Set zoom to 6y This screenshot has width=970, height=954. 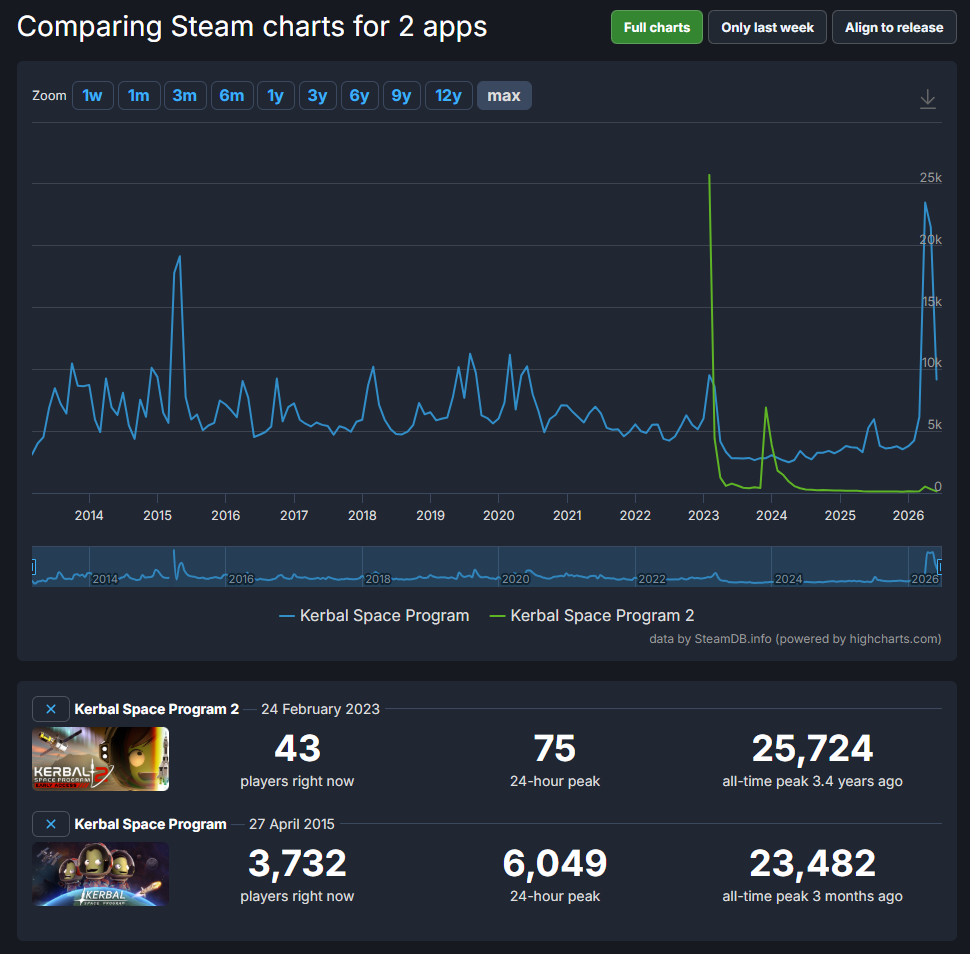point(359,95)
